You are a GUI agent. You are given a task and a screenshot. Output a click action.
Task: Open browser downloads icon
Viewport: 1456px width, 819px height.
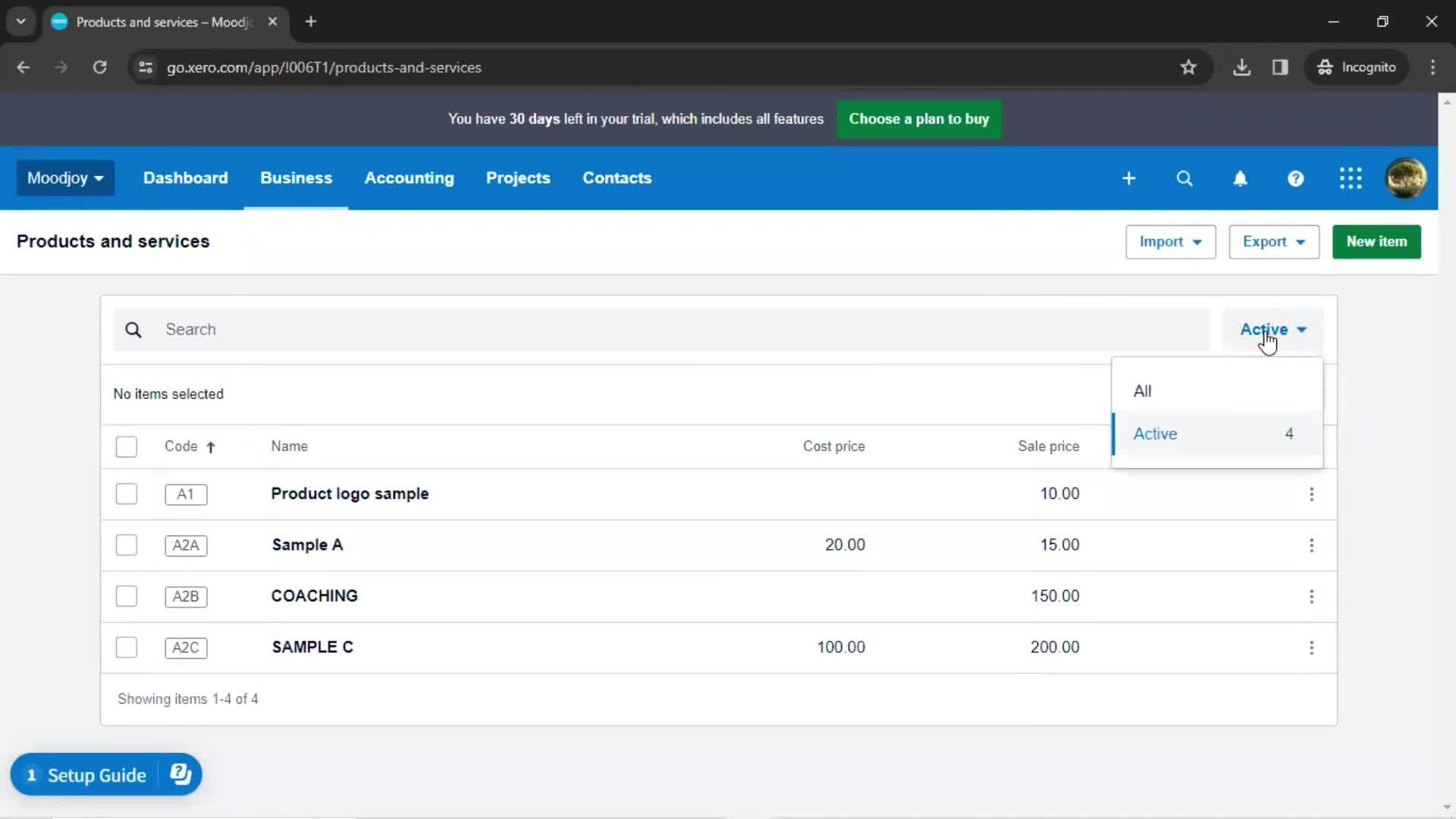(x=1241, y=67)
